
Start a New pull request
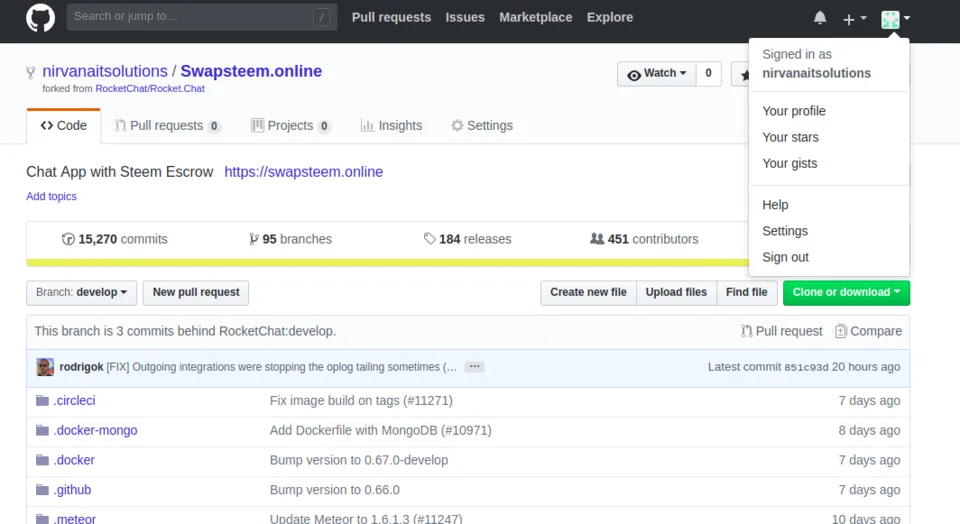(x=196, y=293)
